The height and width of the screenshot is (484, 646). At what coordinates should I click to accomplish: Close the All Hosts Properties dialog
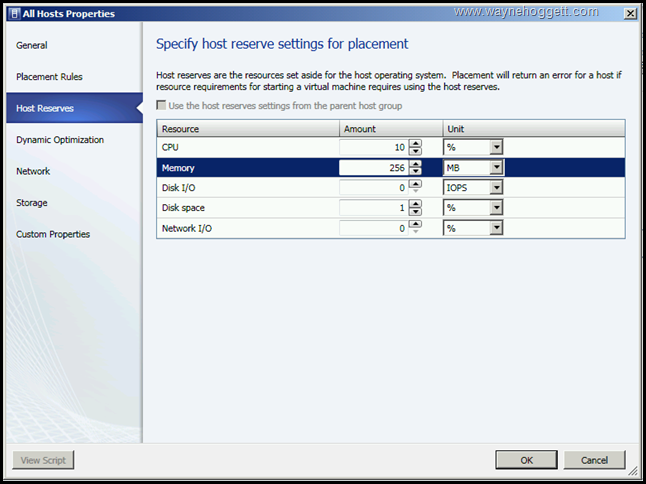tap(630, 14)
